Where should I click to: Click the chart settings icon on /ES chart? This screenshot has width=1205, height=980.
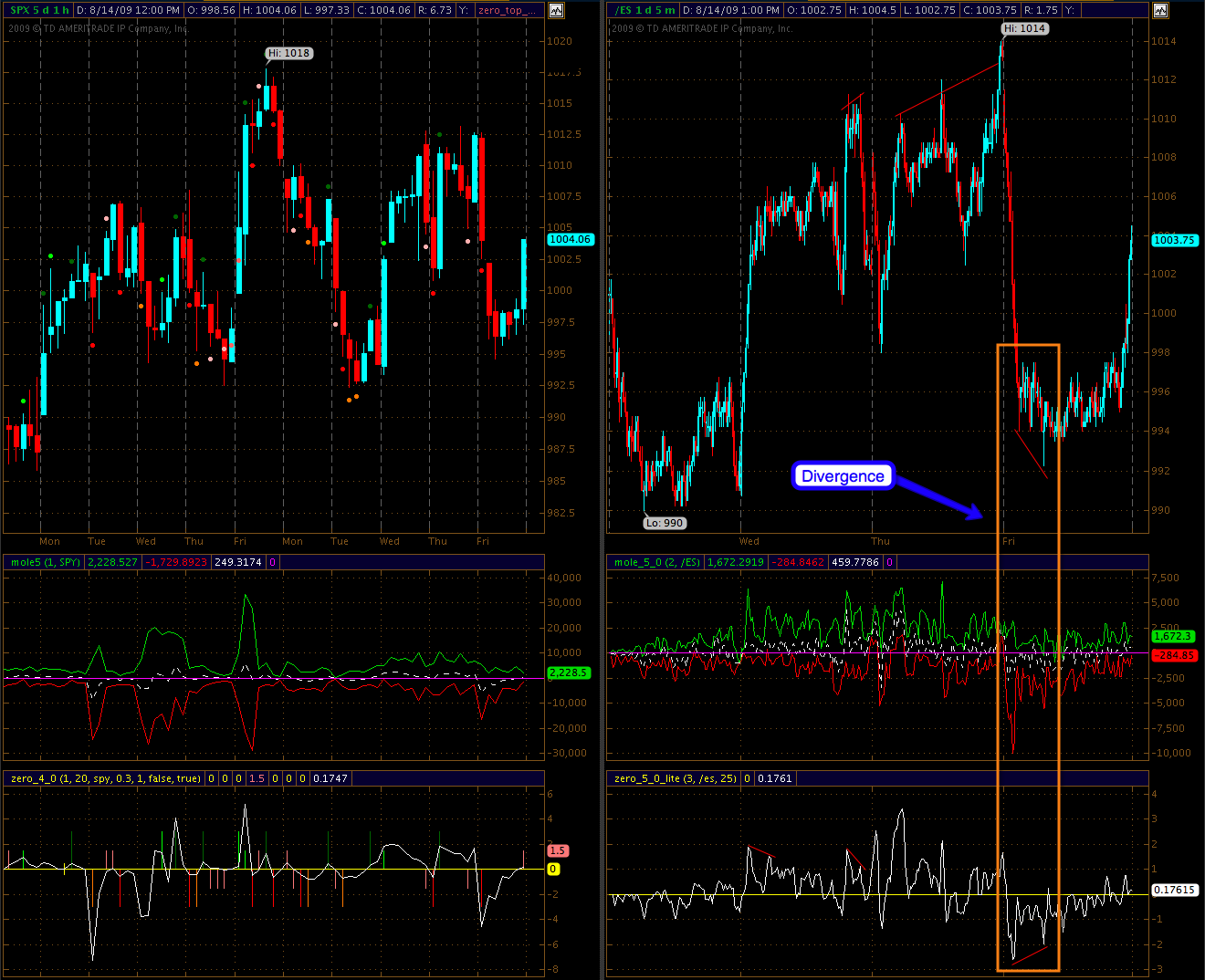coord(1160,11)
